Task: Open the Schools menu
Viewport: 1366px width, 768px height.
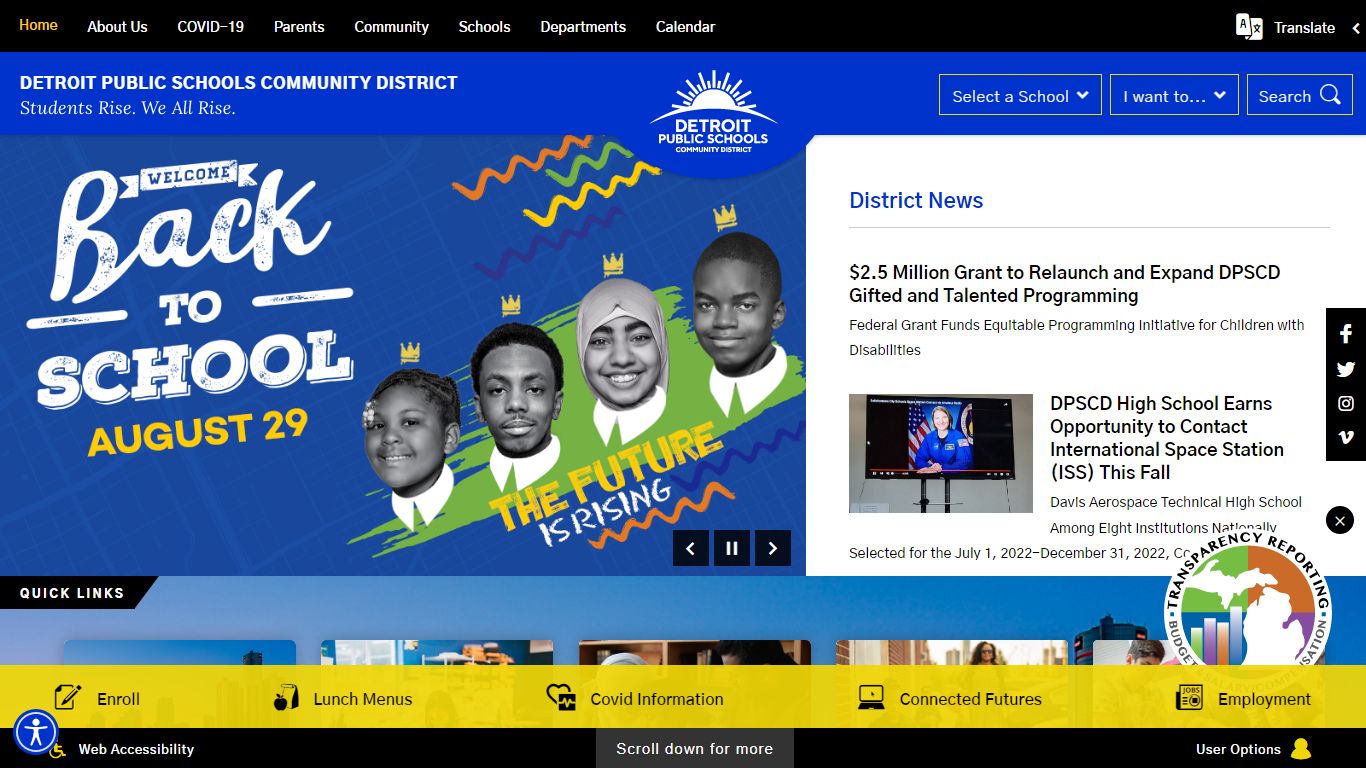Action: [x=484, y=27]
